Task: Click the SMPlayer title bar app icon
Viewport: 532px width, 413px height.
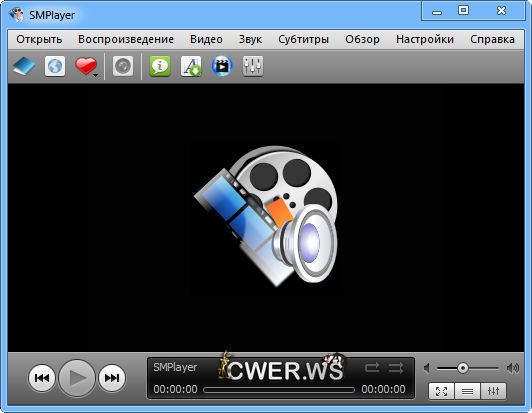Action: point(17,15)
